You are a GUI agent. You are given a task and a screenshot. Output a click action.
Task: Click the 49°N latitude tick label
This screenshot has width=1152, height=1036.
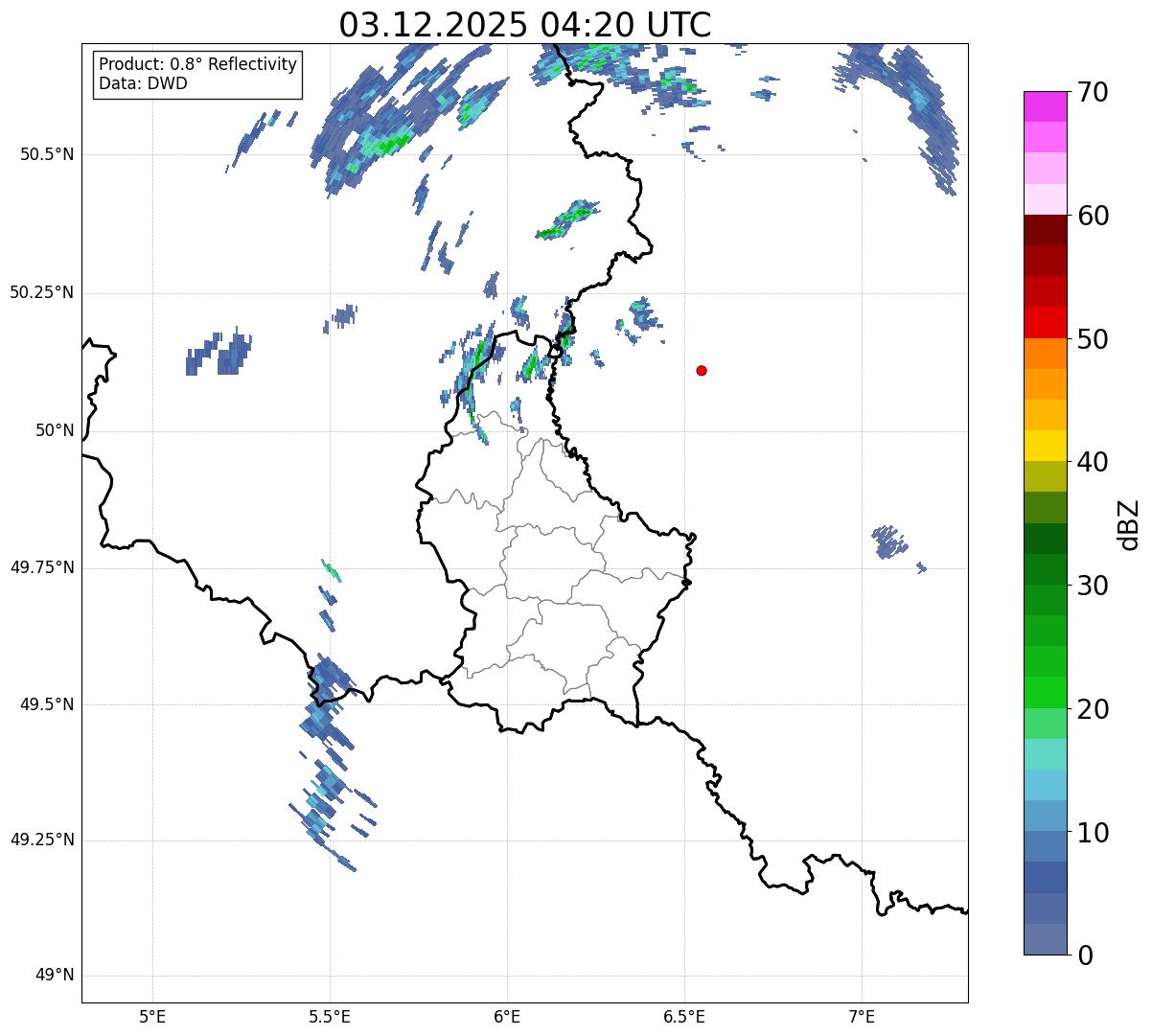tap(54, 976)
